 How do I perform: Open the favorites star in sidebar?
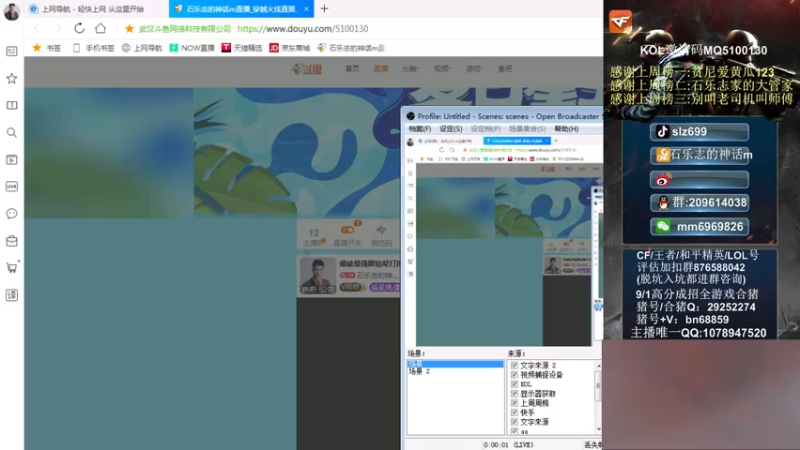[x=12, y=78]
